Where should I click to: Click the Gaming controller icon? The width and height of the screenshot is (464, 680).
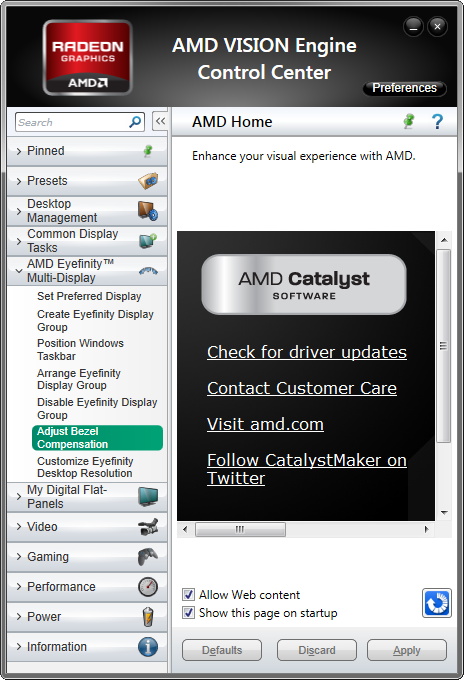(148, 556)
